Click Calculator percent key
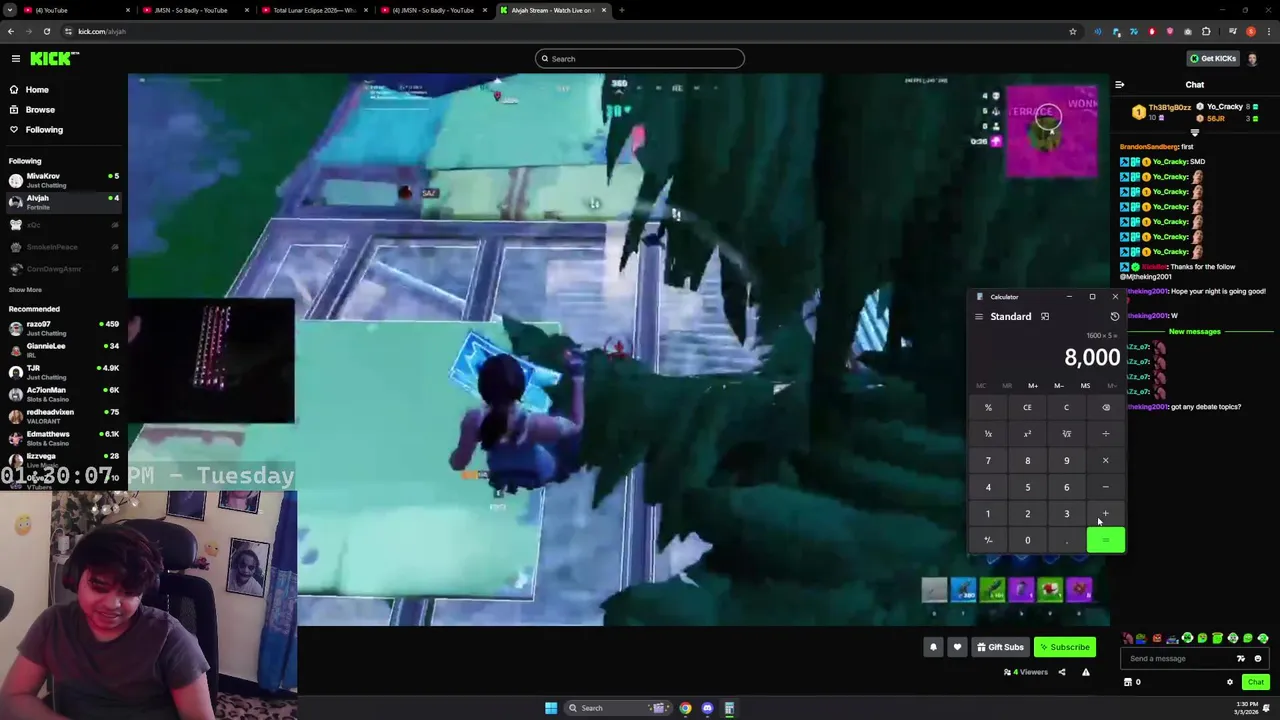The height and width of the screenshot is (720, 1280). point(988,408)
